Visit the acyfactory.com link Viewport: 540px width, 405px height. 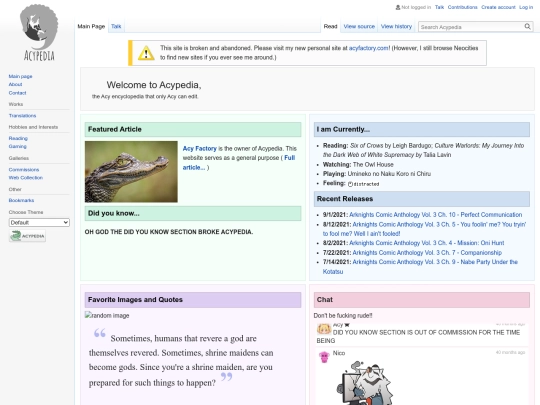coord(368,48)
